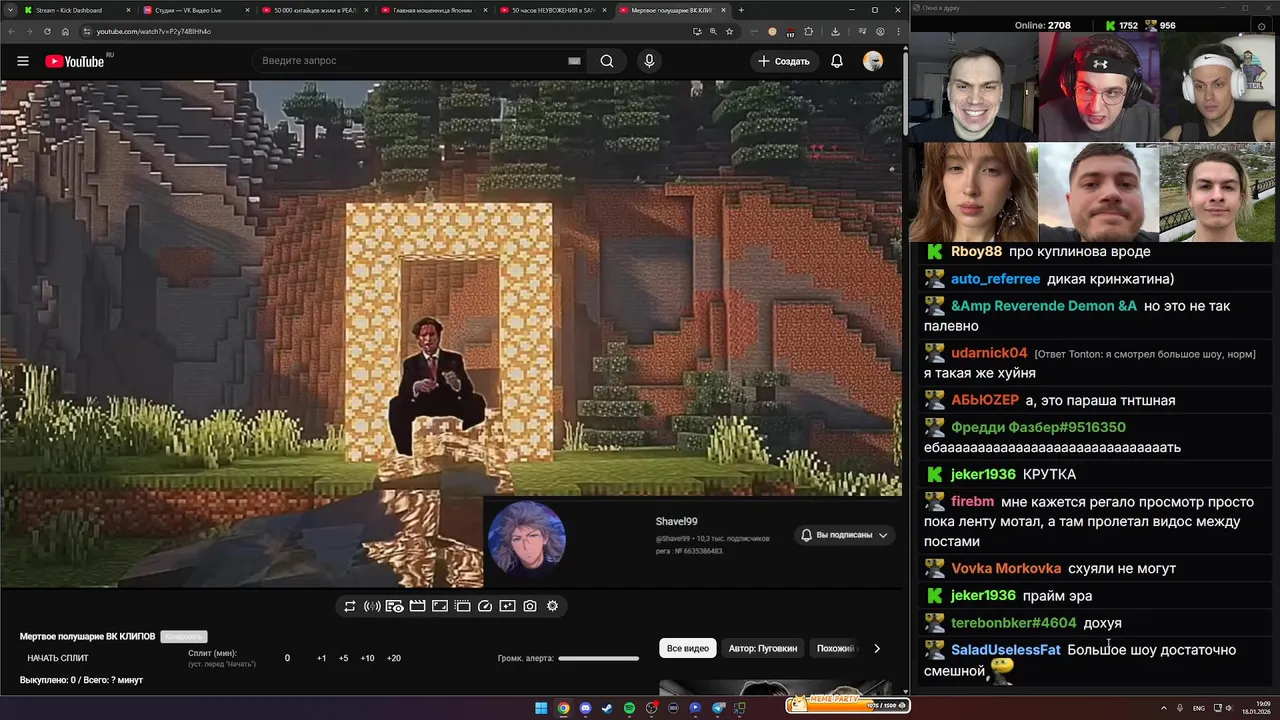Reload the page with the refresh icon
1280x720 pixels.
(x=47, y=31)
